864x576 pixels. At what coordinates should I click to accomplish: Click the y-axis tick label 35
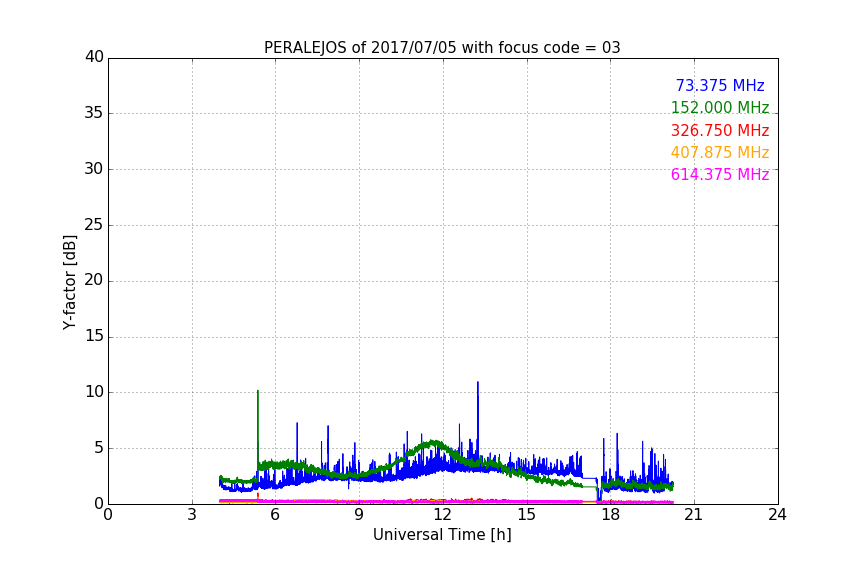[x=94, y=113]
